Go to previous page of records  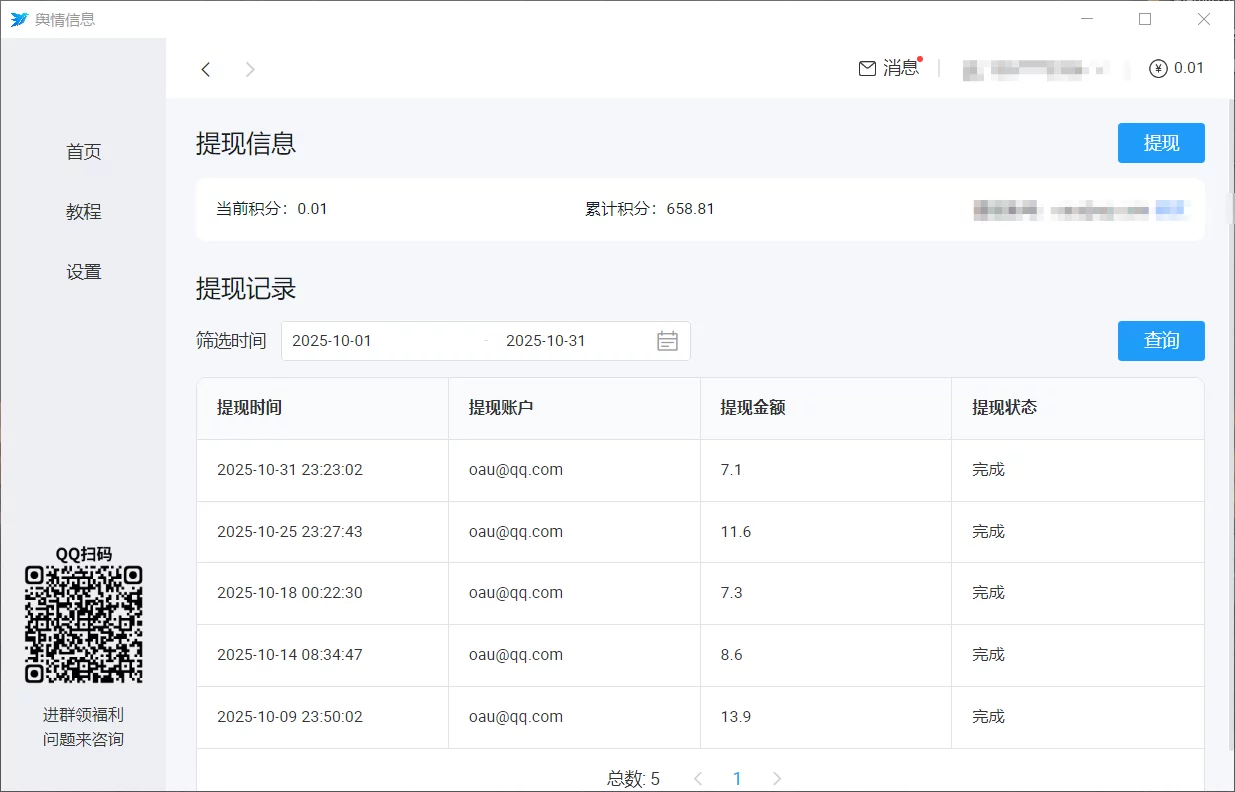[698, 778]
